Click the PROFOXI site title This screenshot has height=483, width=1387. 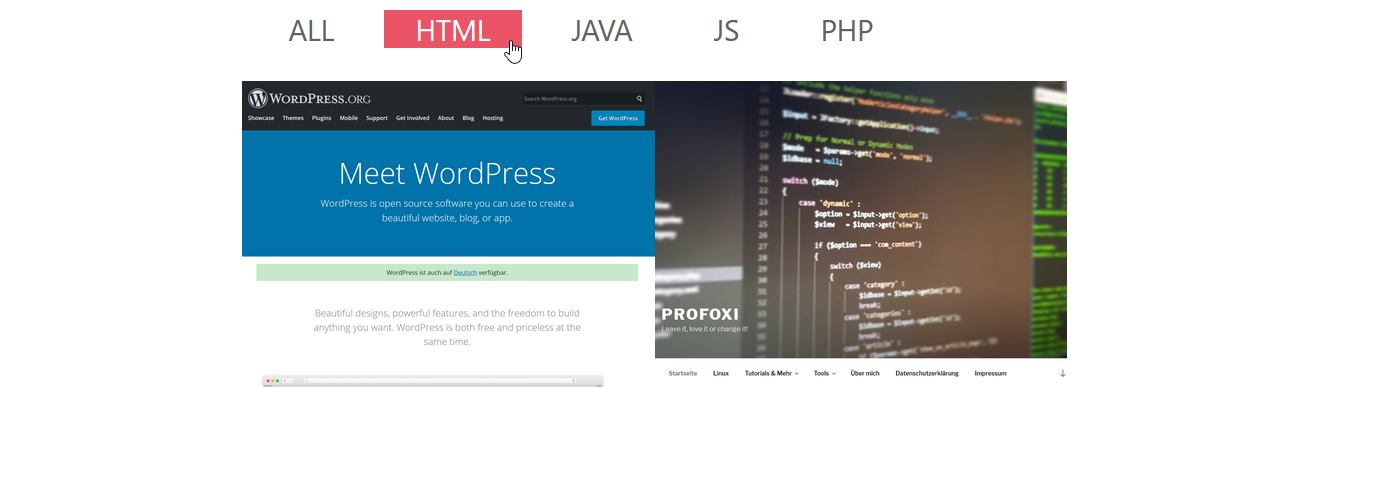click(700, 314)
